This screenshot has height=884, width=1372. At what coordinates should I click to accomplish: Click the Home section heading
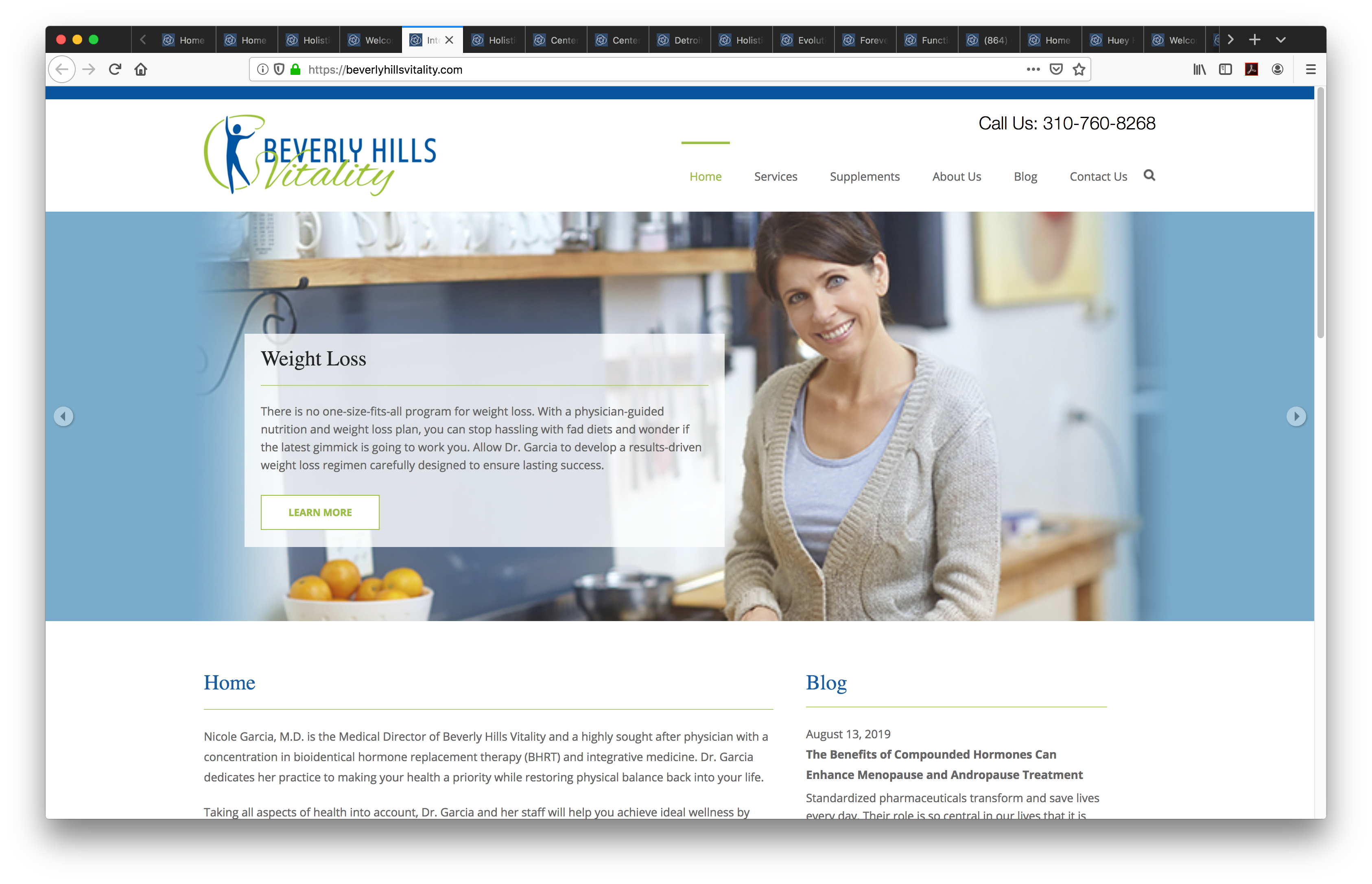click(x=229, y=683)
